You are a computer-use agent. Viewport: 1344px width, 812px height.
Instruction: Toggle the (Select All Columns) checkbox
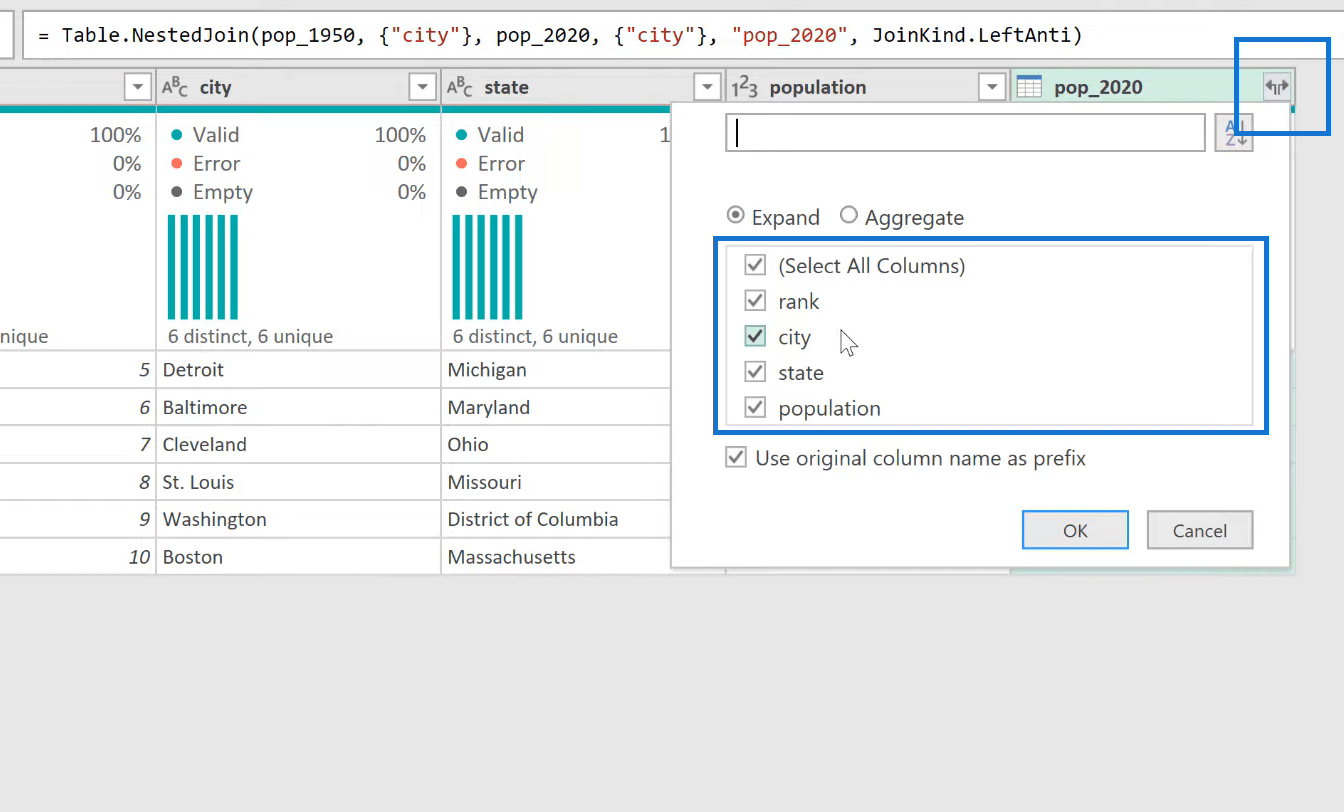[x=755, y=266]
